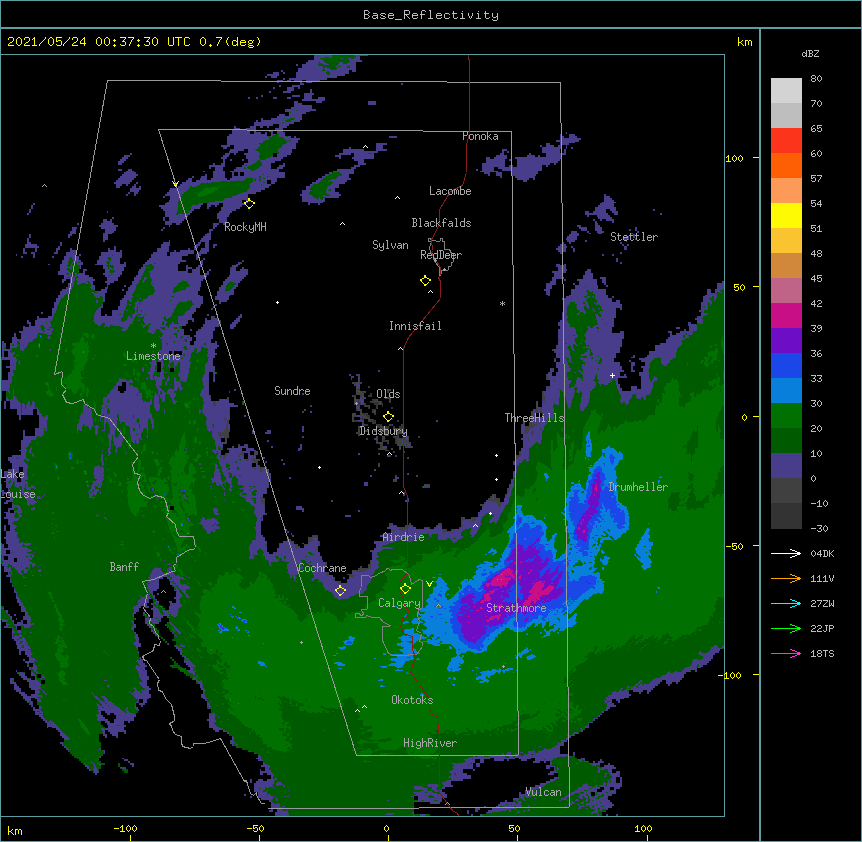This screenshot has width=862, height=842.
Task: Click the Strathmore label
Action: pos(516,608)
